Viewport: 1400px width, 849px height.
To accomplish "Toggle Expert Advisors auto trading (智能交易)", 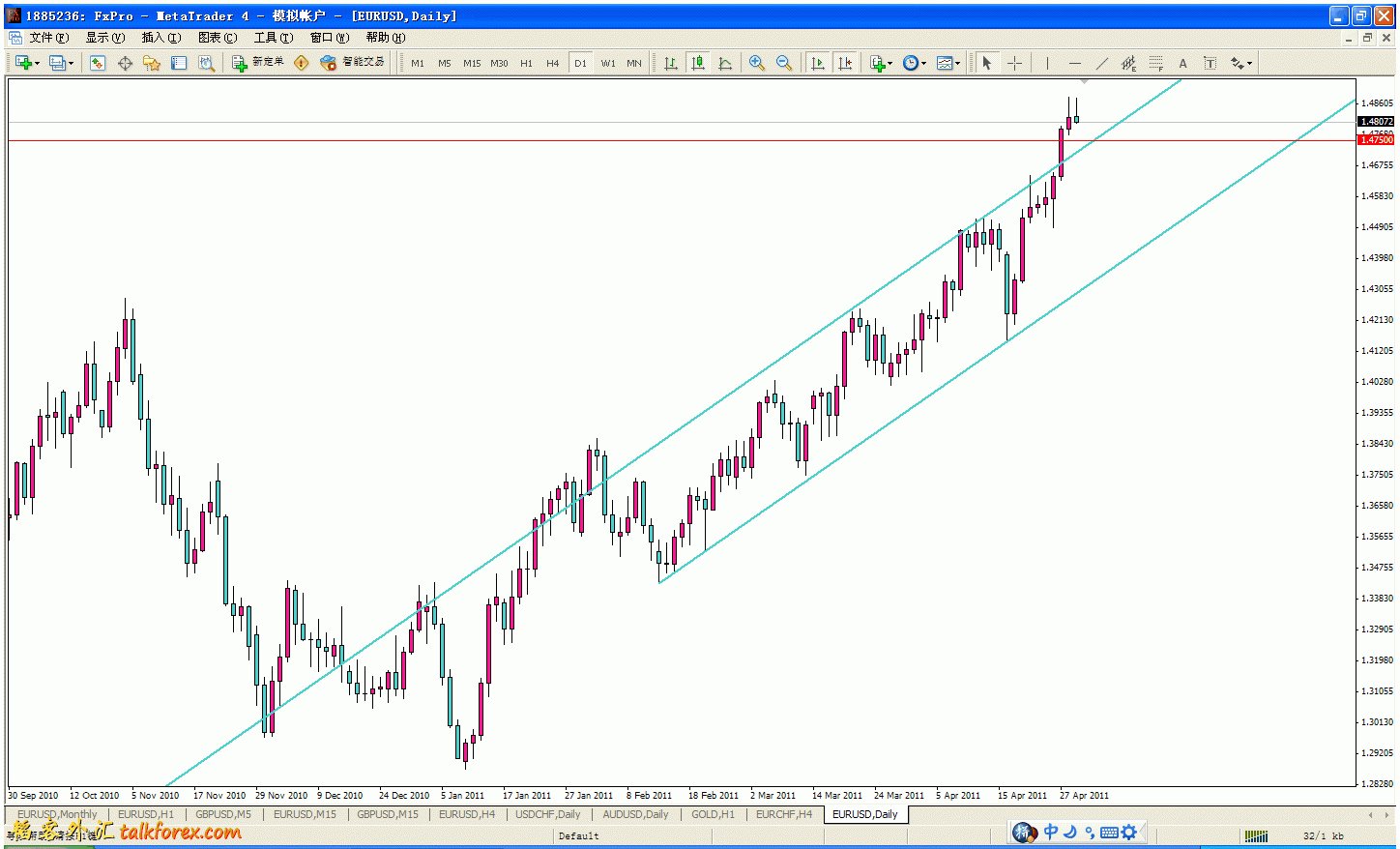I will tap(352, 63).
